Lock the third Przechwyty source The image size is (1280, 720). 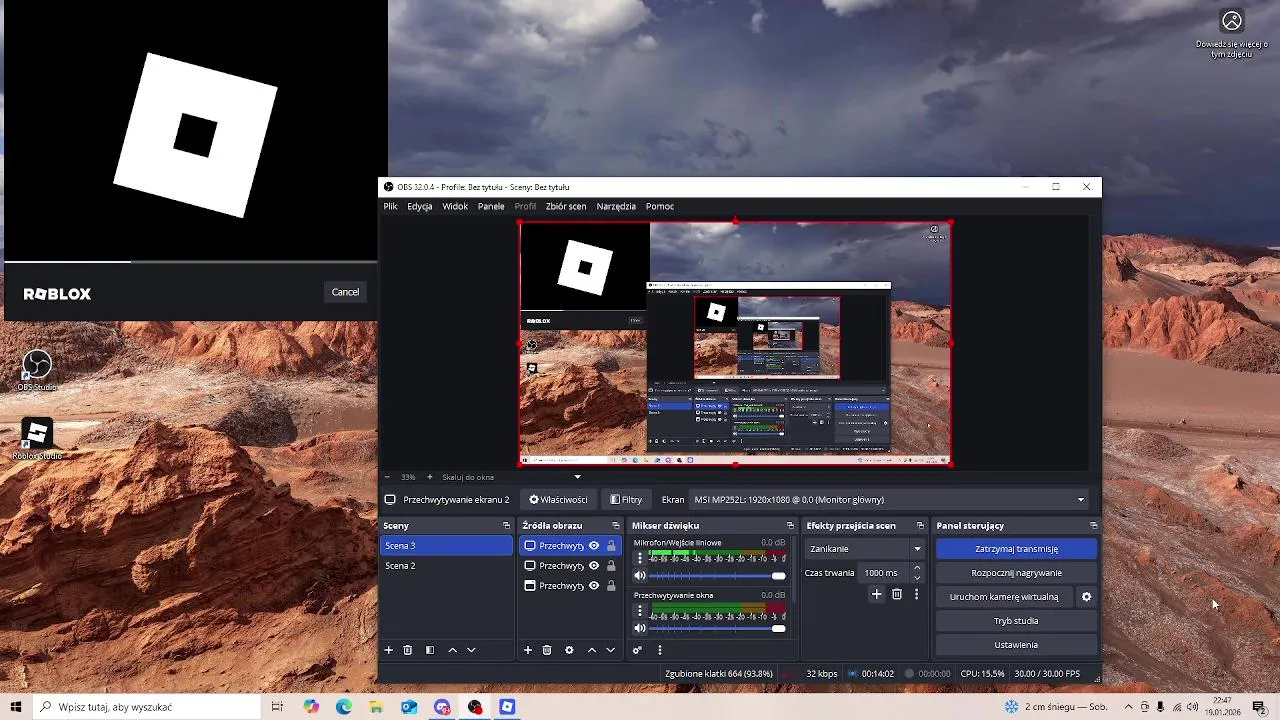click(611, 586)
